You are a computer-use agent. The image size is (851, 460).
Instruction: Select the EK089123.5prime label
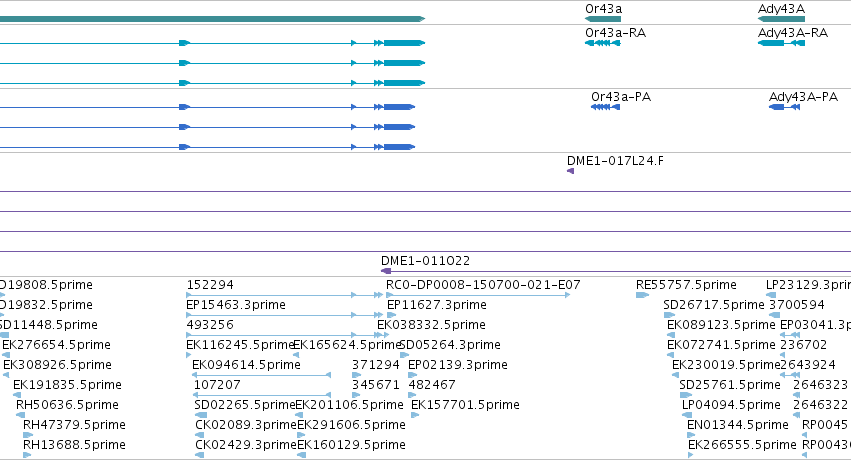[x=721, y=325]
